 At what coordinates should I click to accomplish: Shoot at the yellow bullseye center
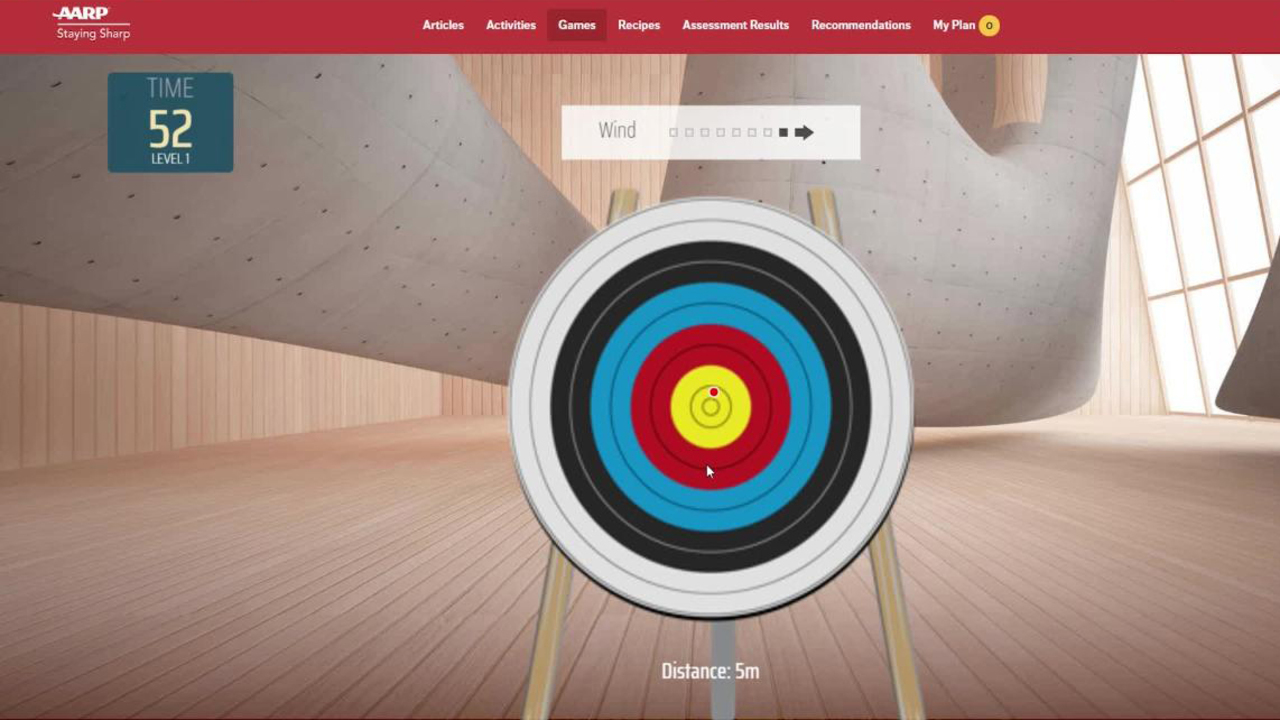click(x=711, y=407)
